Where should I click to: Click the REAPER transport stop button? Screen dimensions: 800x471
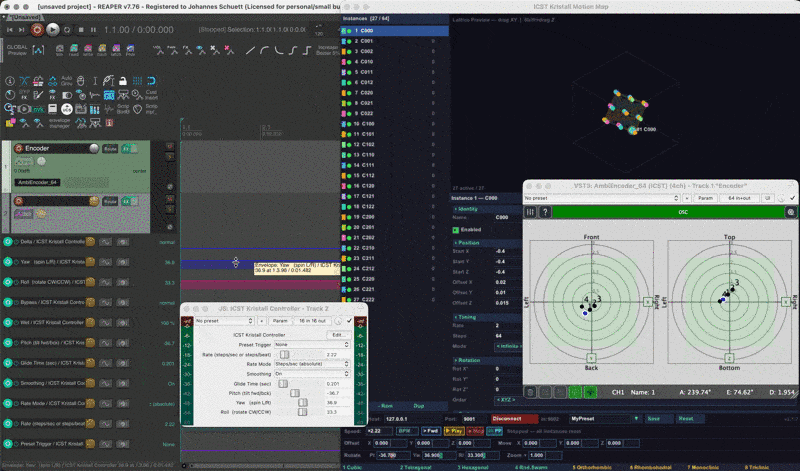[x=81, y=30]
